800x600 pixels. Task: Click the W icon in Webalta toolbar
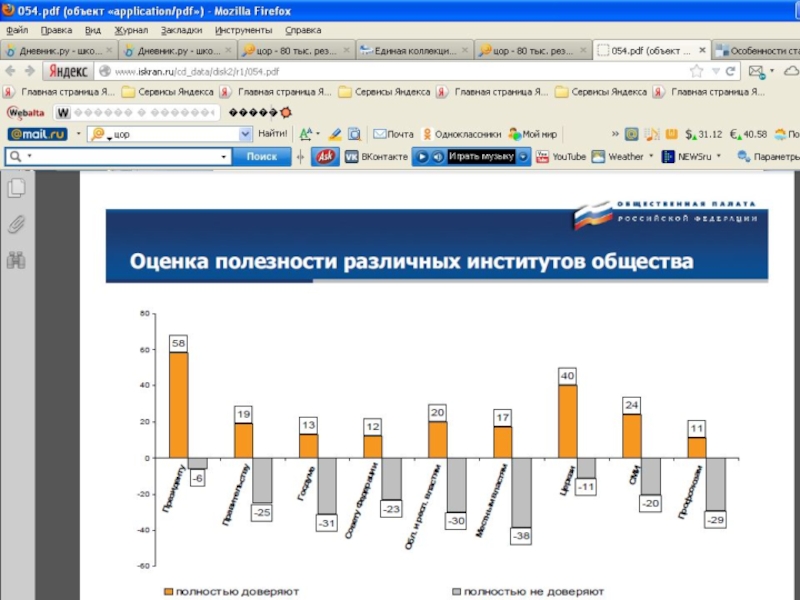(x=63, y=112)
